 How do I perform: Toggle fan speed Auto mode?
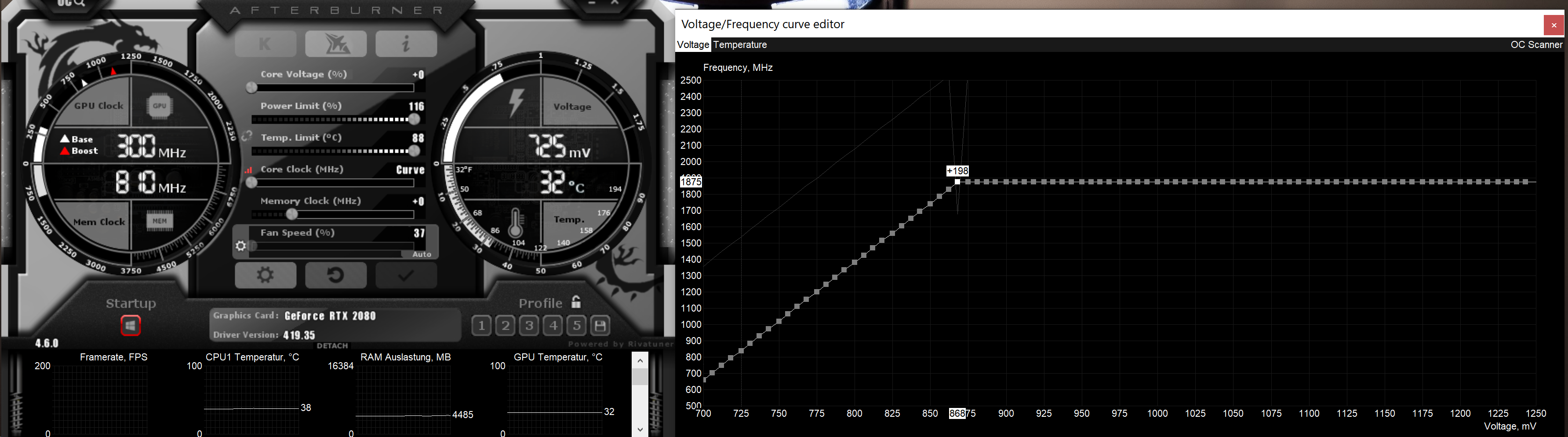click(422, 254)
